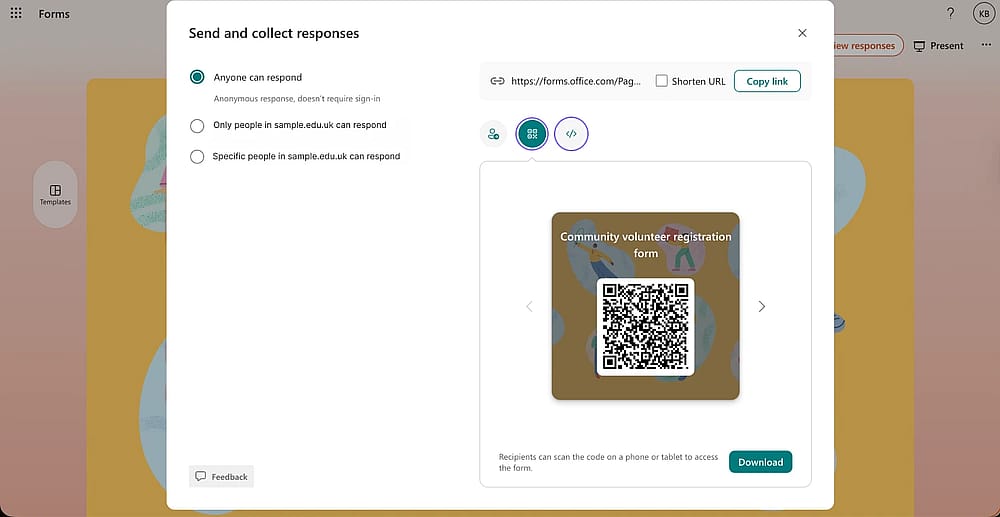
Task: Click Anonymous response, doesn't require sign-in text
Action: coord(297,99)
